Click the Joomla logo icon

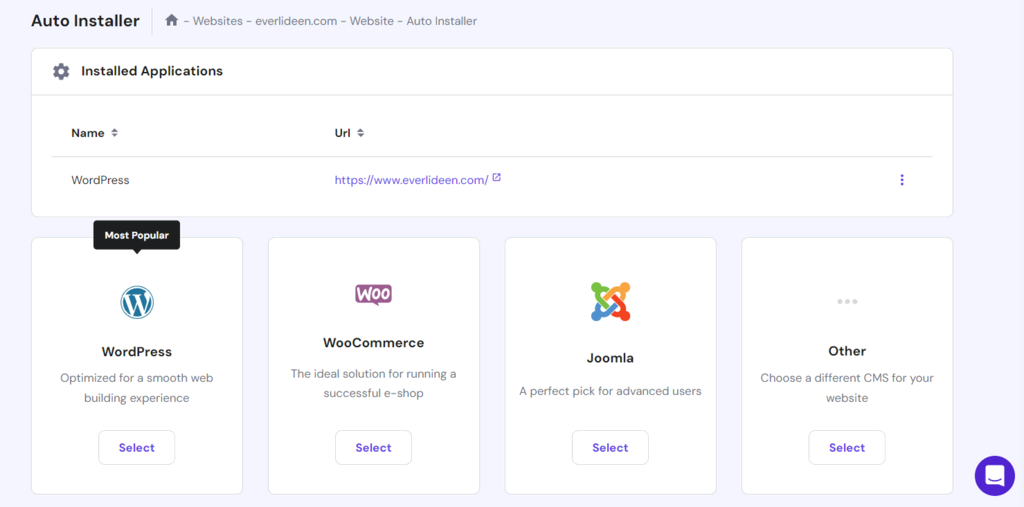[610, 301]
